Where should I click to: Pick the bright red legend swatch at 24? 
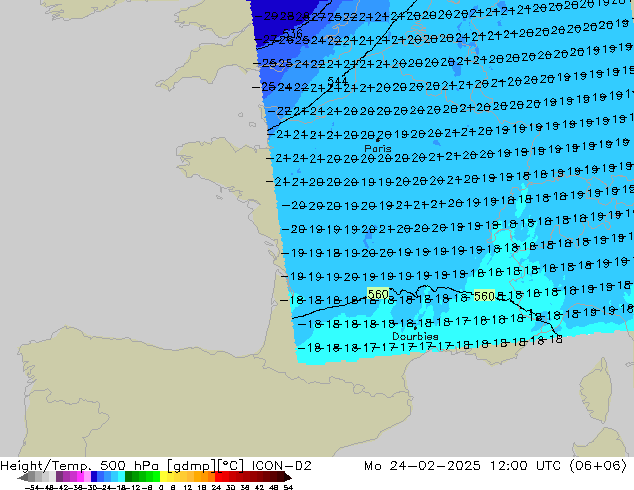[218, 476]
